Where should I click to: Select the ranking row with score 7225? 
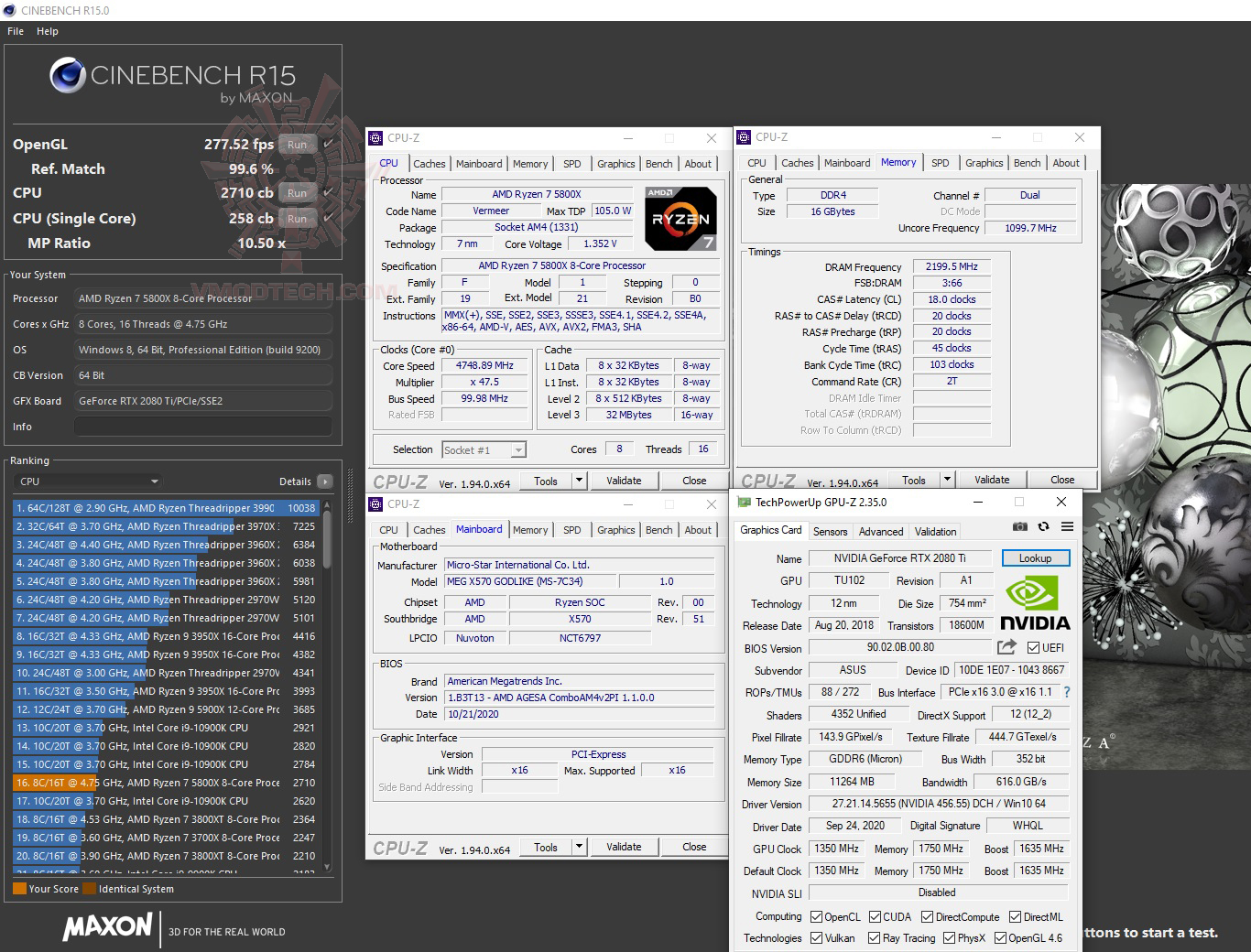[166, 526]
